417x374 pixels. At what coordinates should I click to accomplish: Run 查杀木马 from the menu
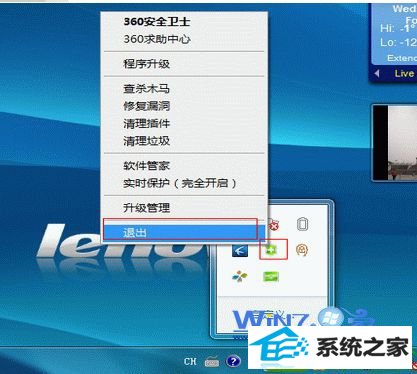pyautogui.click(x=184, y=89)
